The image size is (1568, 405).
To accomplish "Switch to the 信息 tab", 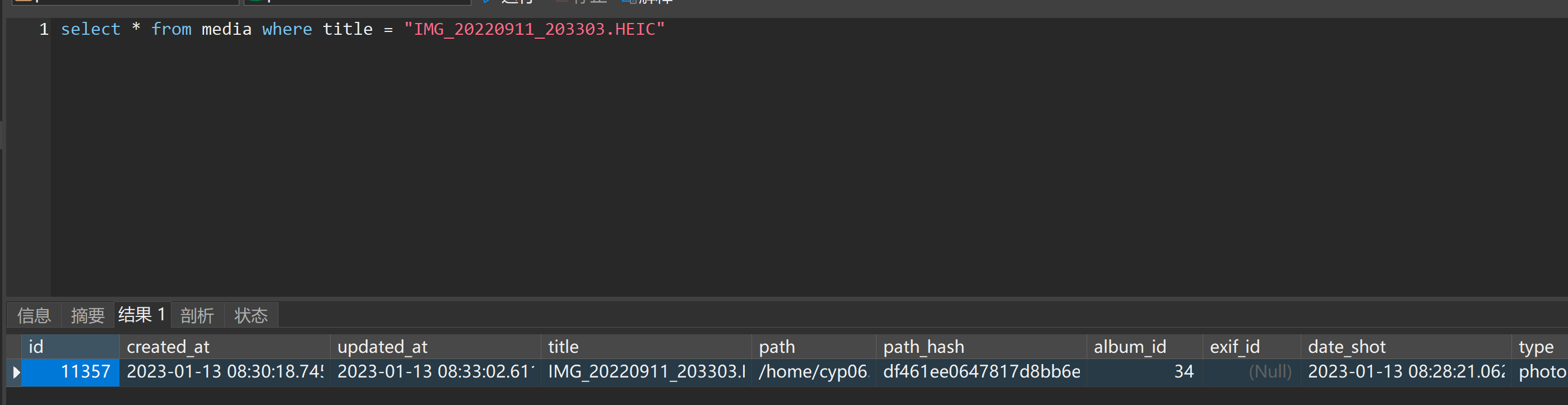I will click(34, 315).
